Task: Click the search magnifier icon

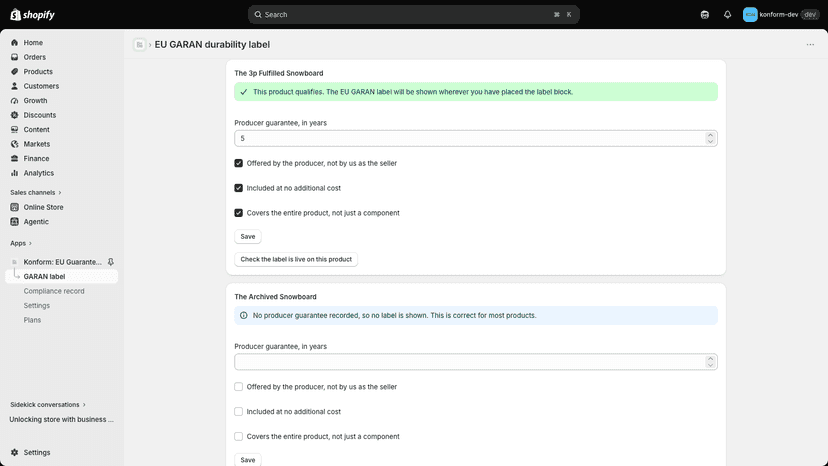Action: click(x=258, y=15)
